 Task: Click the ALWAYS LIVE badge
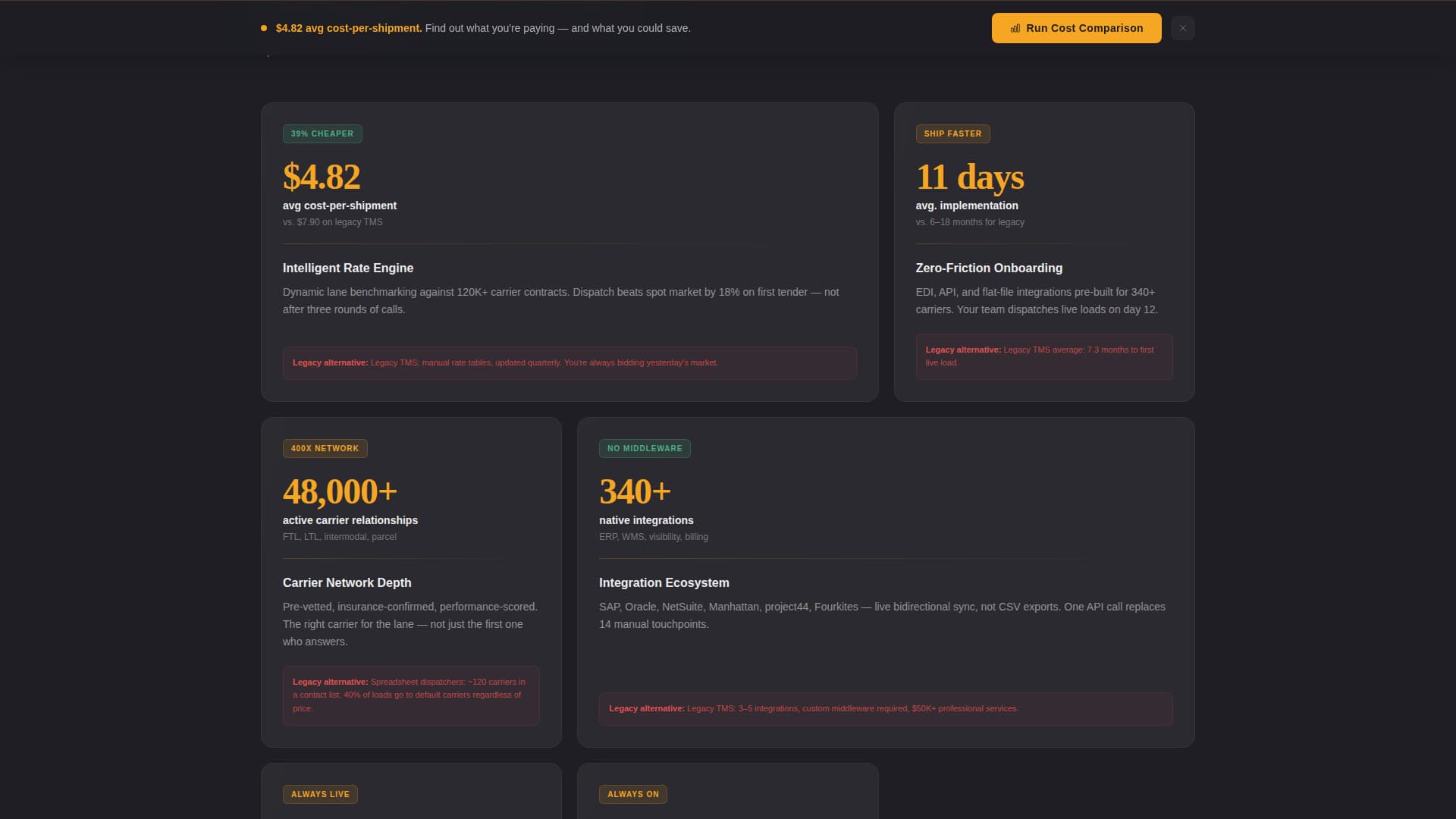pos(320,794)
